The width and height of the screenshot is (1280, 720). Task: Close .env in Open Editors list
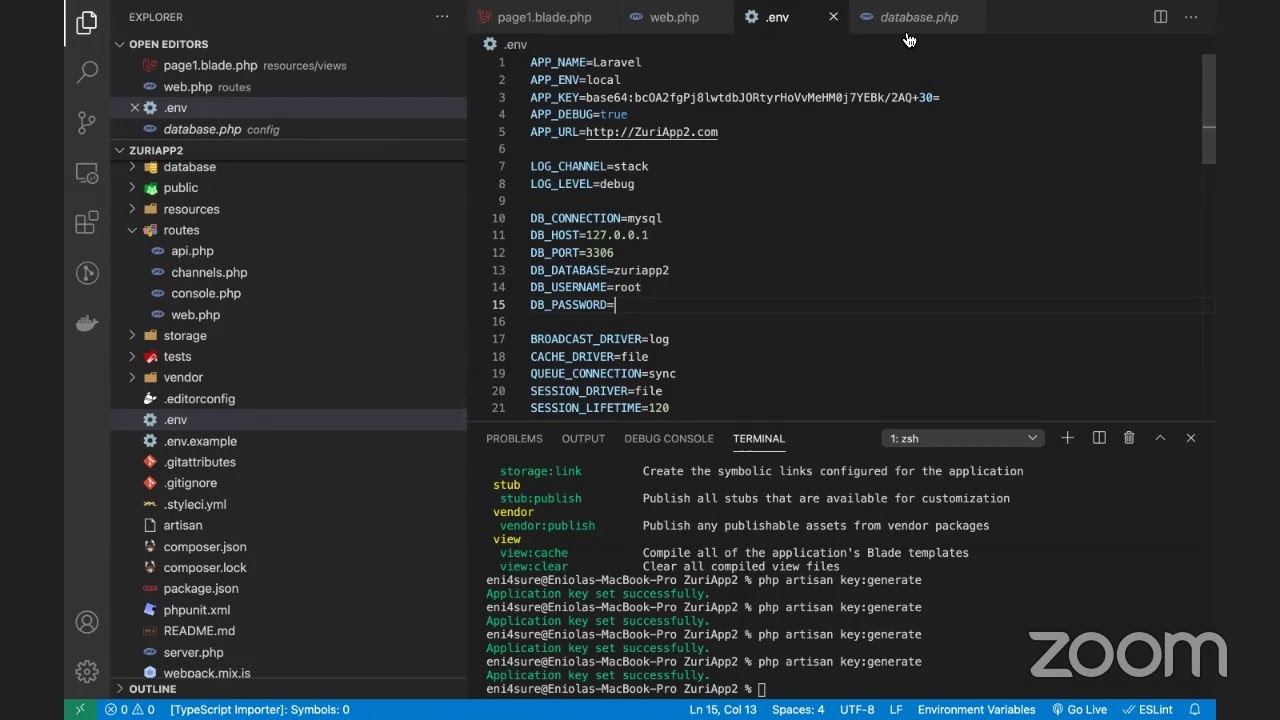click(134, 108)
